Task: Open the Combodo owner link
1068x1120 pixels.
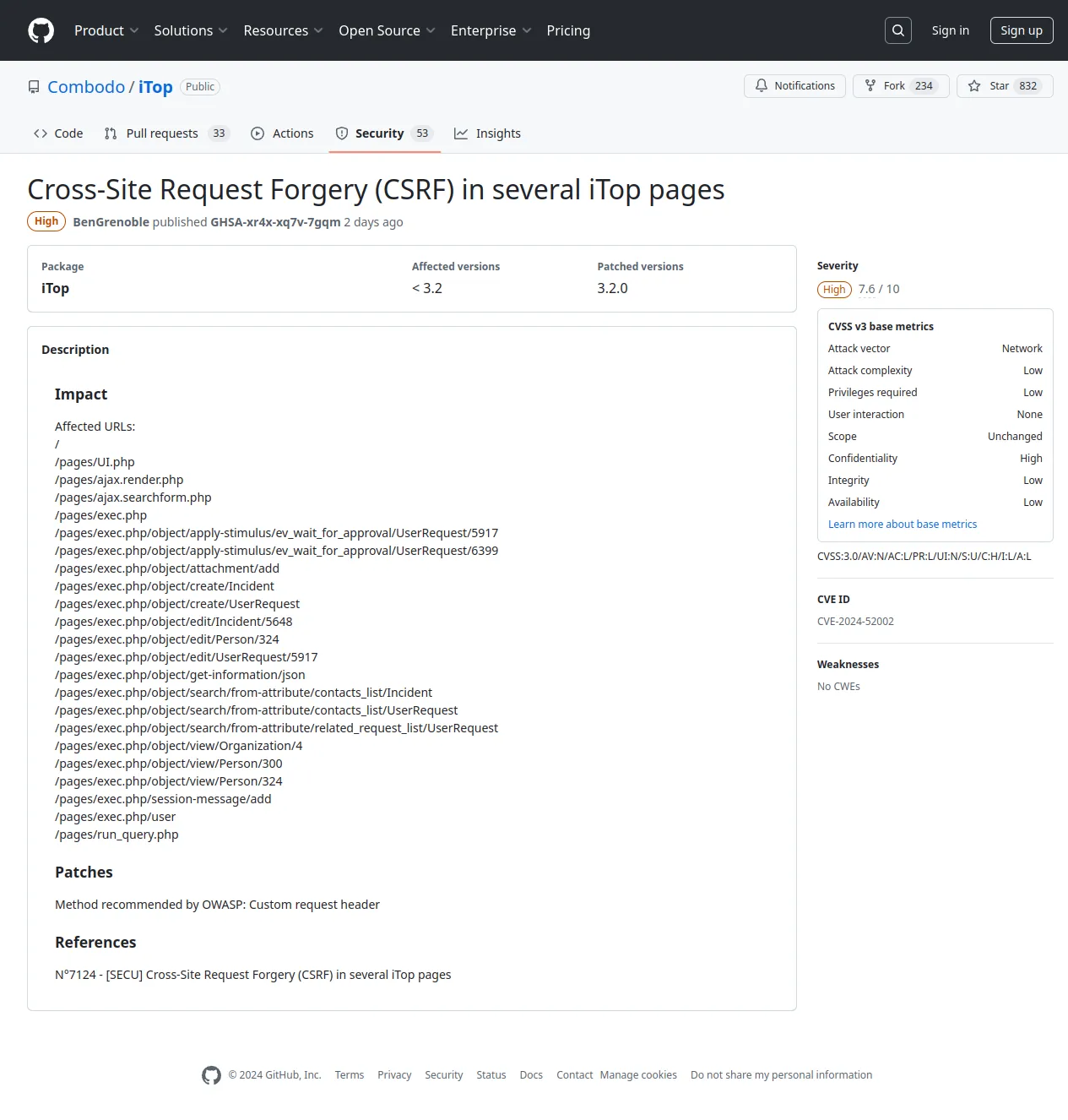Action: click(x=86, y=87)
